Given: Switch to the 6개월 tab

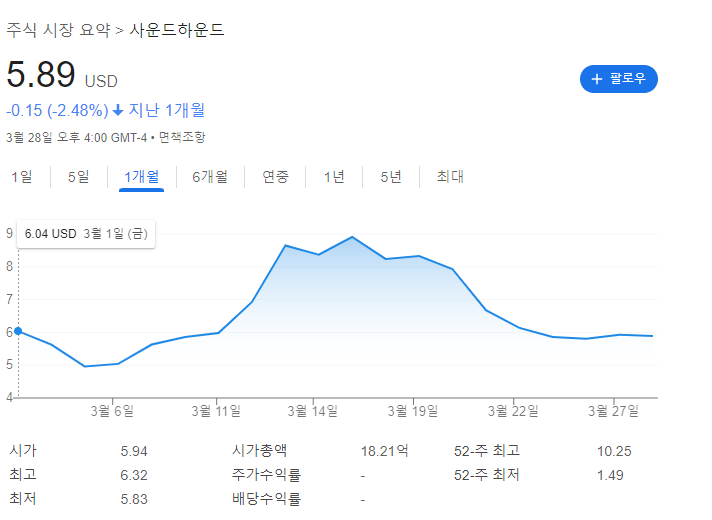Looking at the screenshot, I should pos(210,177).
